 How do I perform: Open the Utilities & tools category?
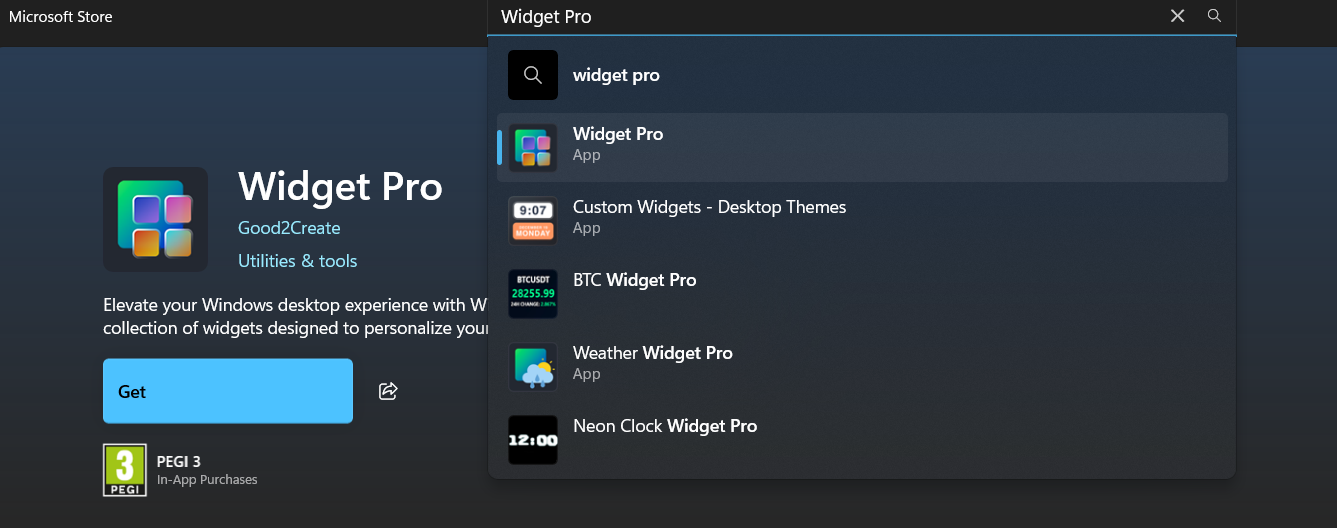[297, 261]
